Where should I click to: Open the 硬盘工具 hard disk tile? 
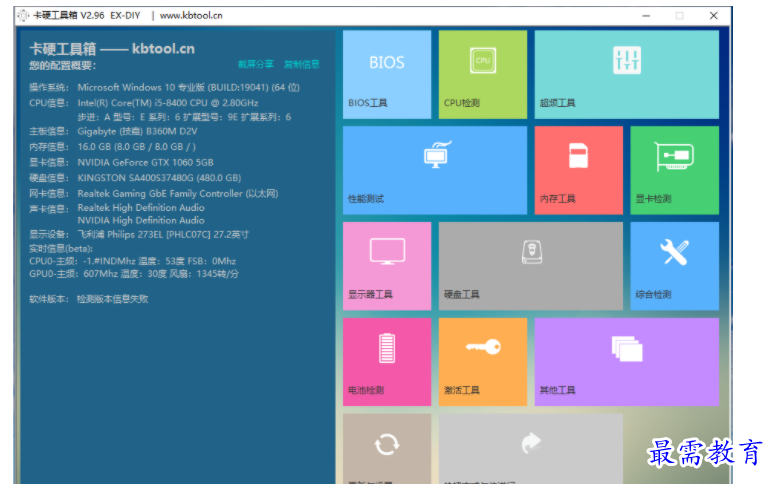[531, 266]
